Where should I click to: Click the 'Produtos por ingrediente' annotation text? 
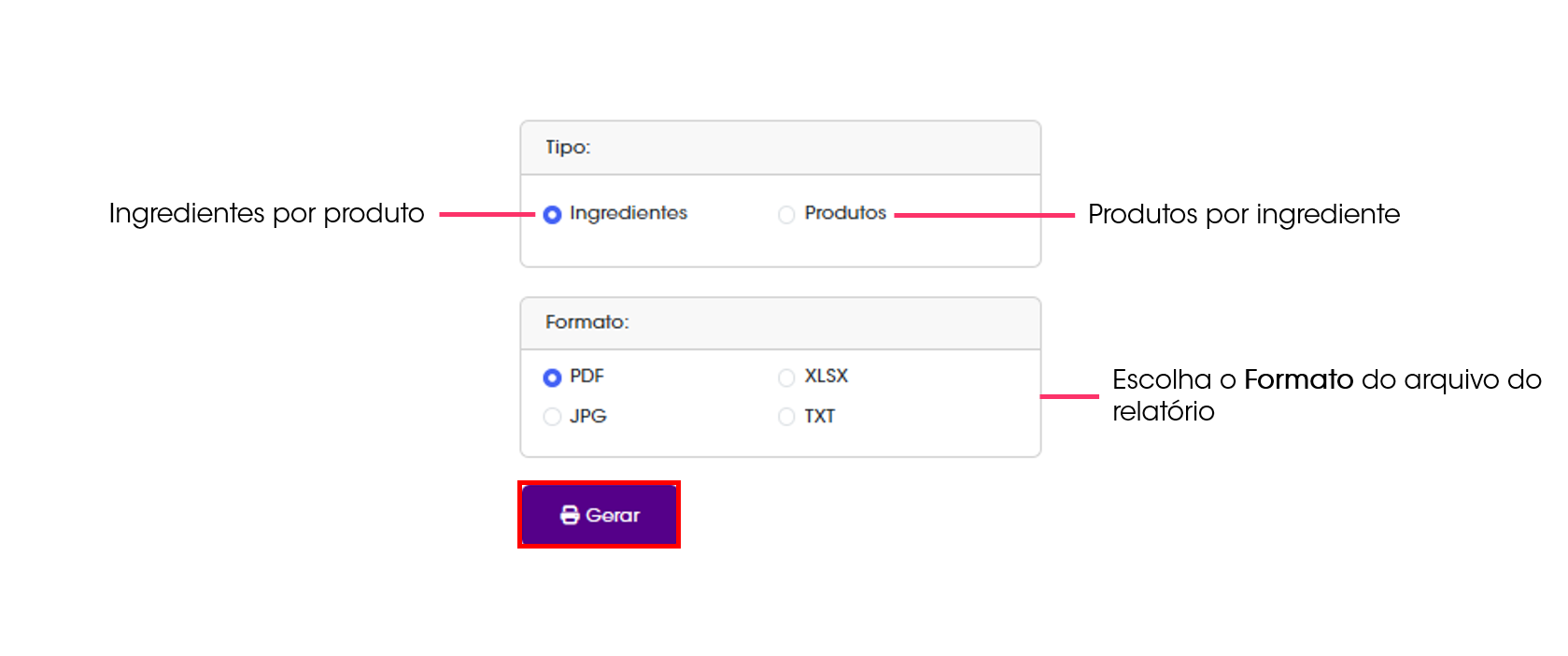point(1244,215)
